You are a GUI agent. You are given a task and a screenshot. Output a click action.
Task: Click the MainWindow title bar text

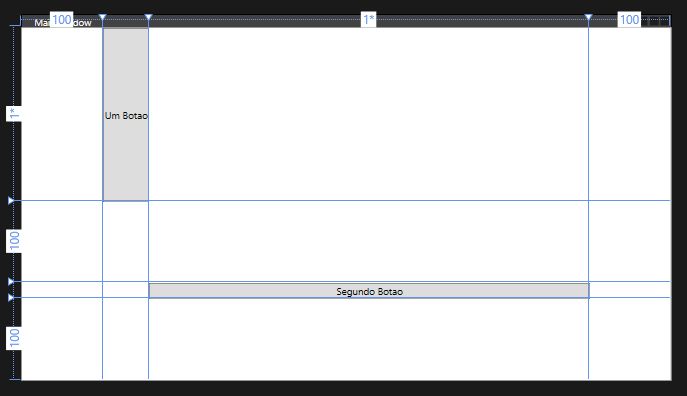pyautogui.click(x=63, y=23)
